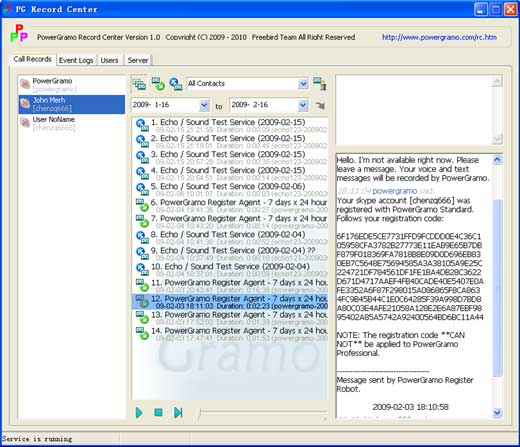Click the green-arrow call filter toolbar icon
This screenshot has width=520, height=447.
[x=158, y=84]
